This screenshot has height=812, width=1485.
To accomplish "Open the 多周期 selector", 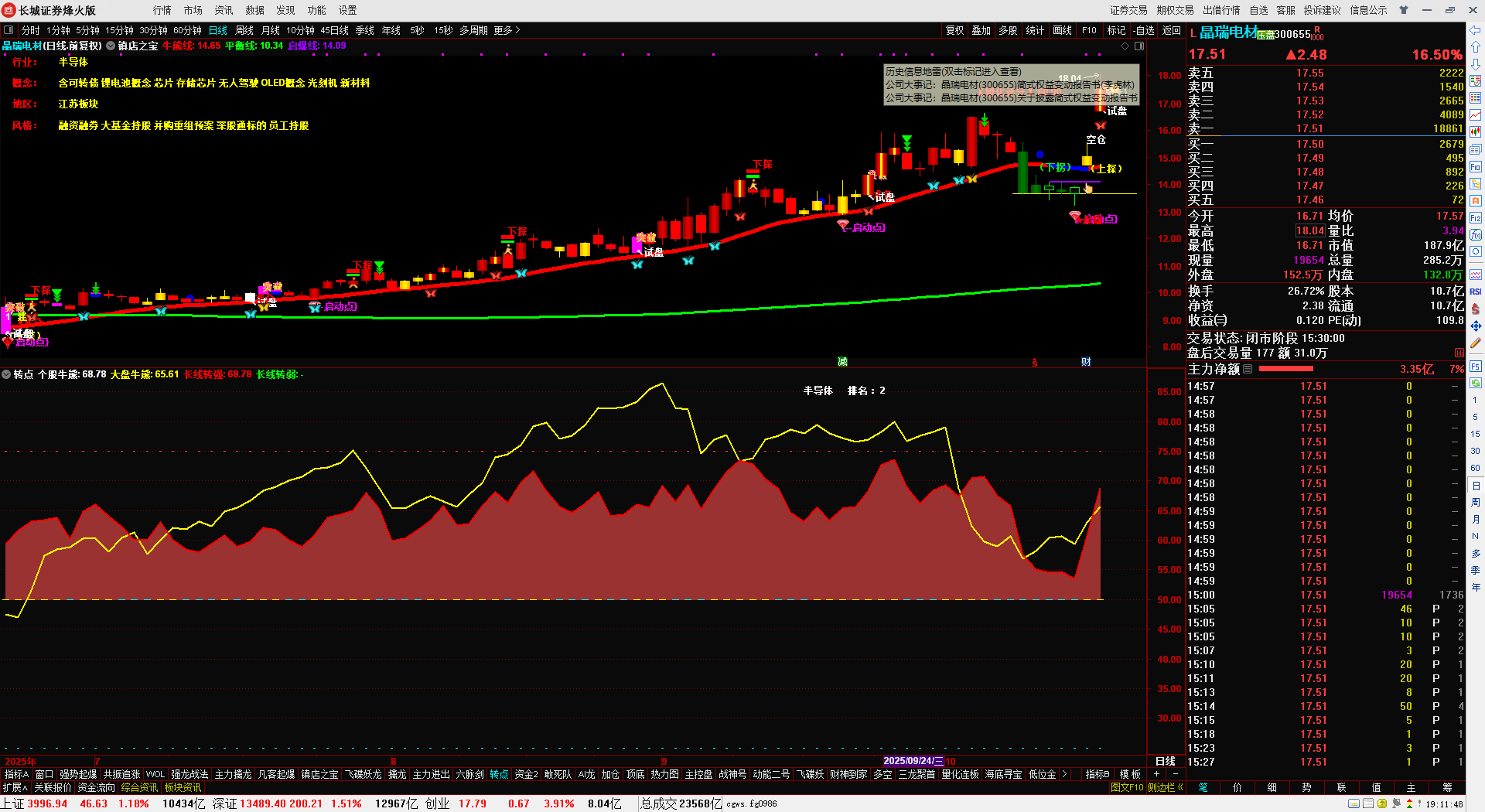I will click(x=473, y=30).
